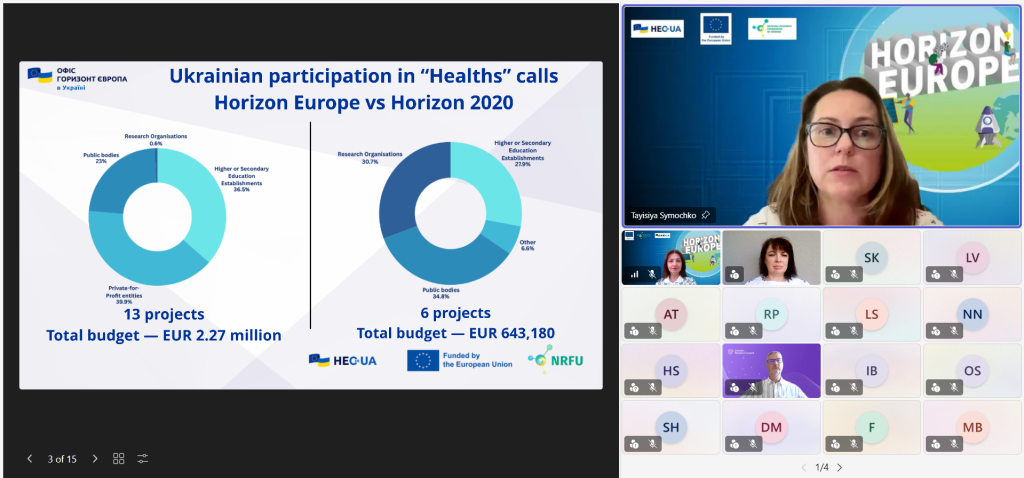Select the SH participant avatar

[x=671, y=427]
